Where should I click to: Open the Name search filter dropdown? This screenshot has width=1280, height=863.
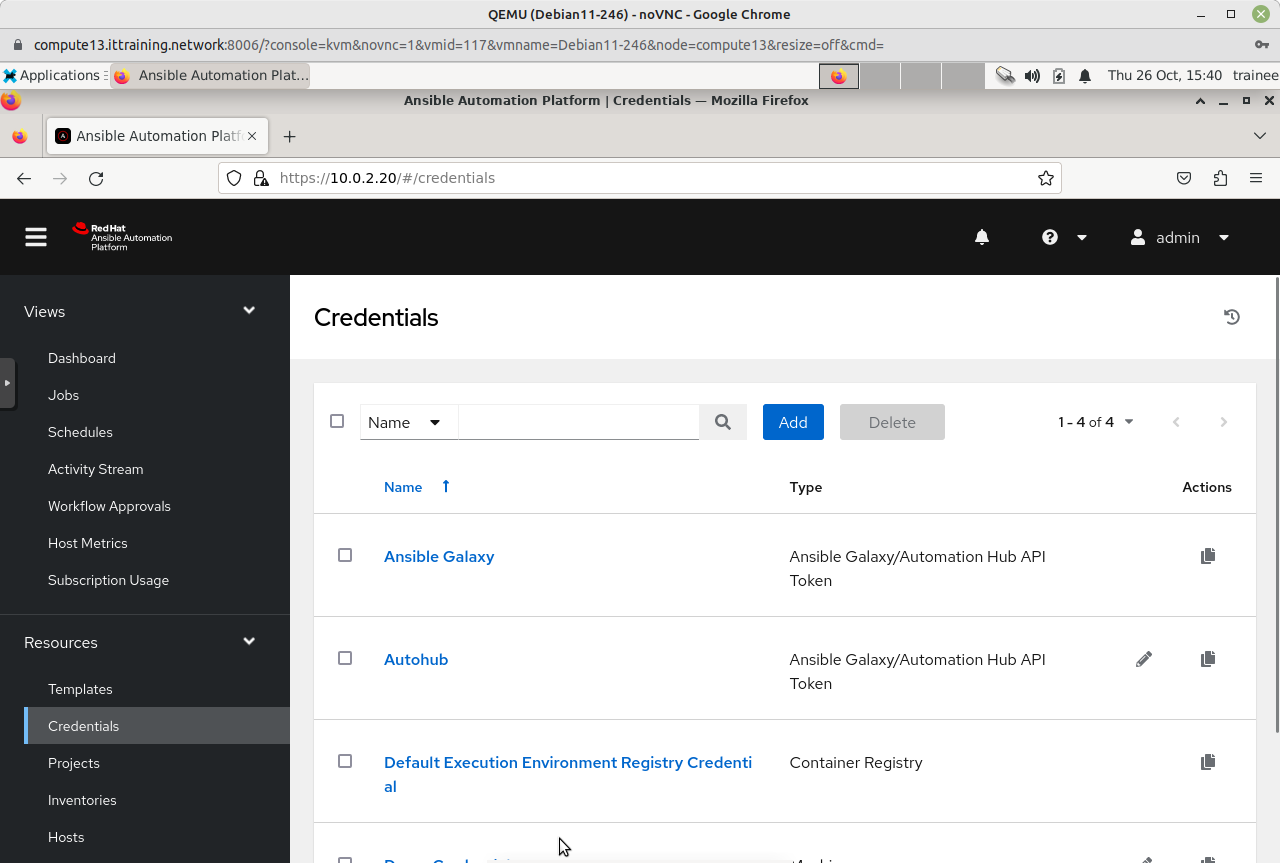(408, 422)
